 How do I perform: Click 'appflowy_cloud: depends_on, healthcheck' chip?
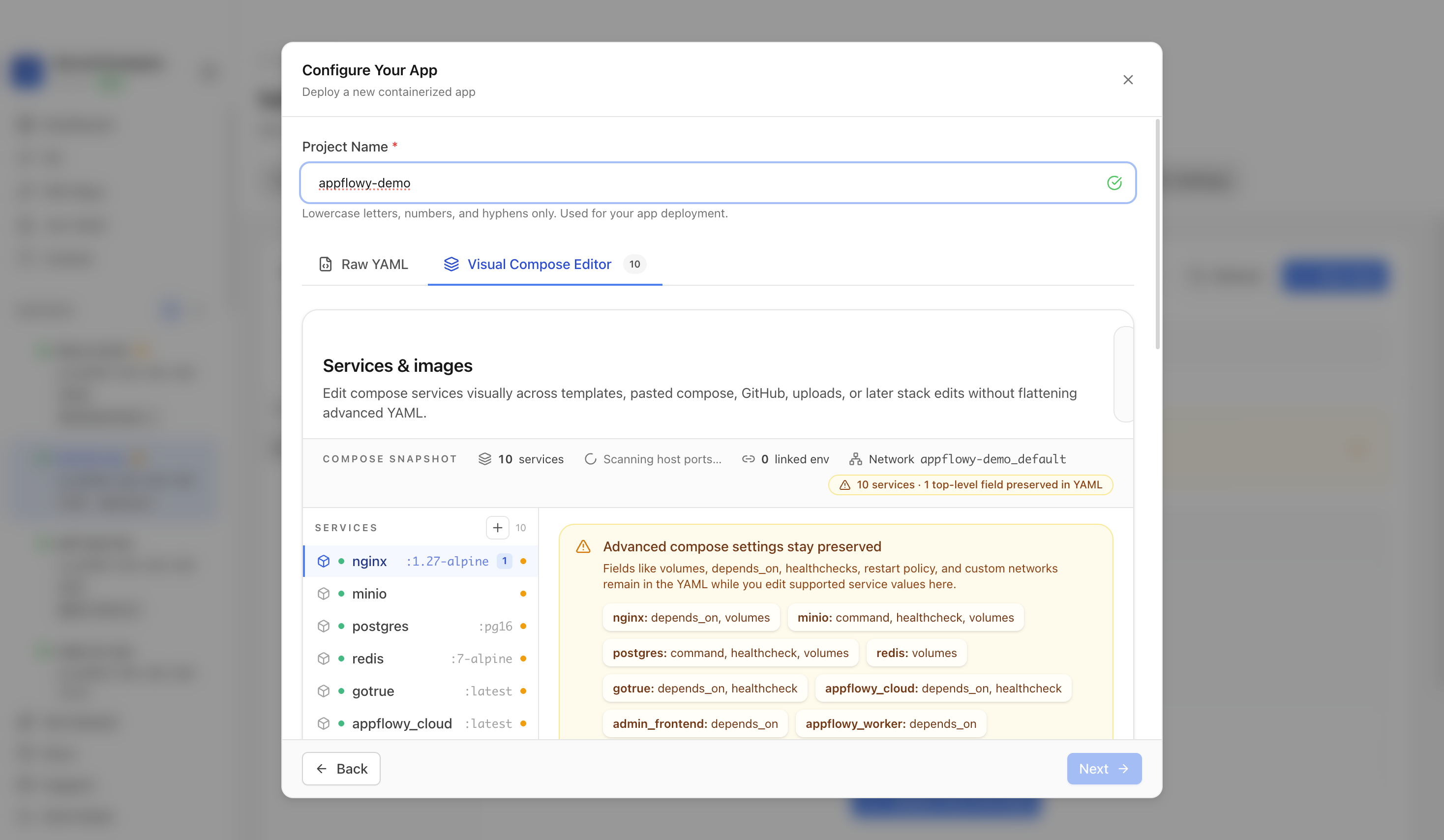(943, 688)
